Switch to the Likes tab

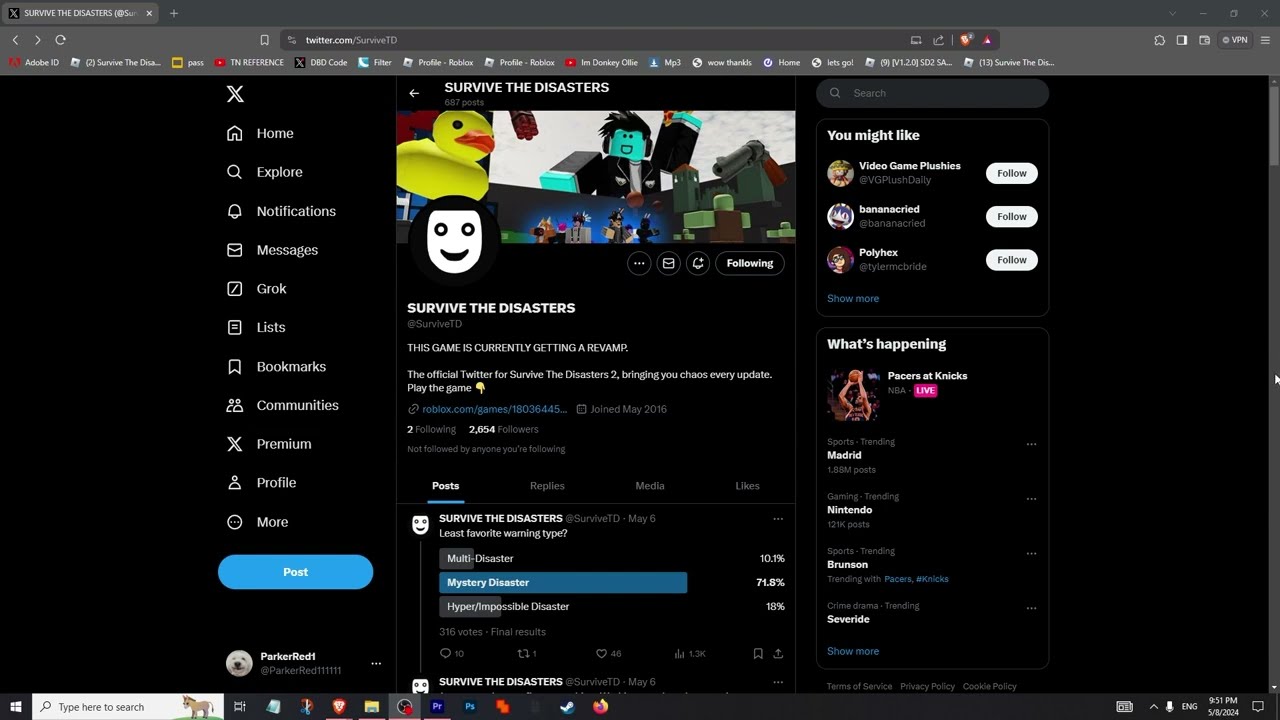pos(747,486)
